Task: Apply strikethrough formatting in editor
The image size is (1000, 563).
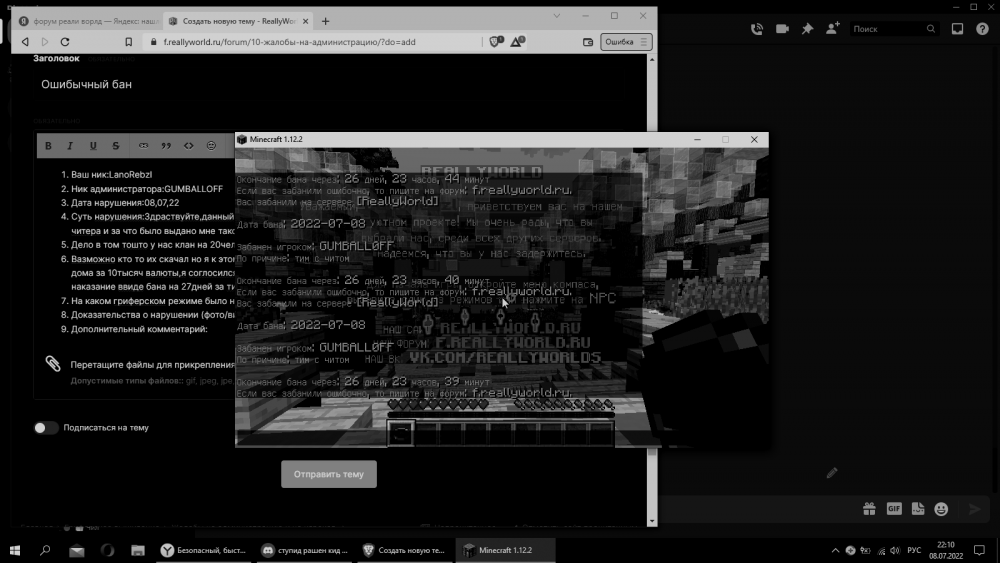Action: [115, 146]
